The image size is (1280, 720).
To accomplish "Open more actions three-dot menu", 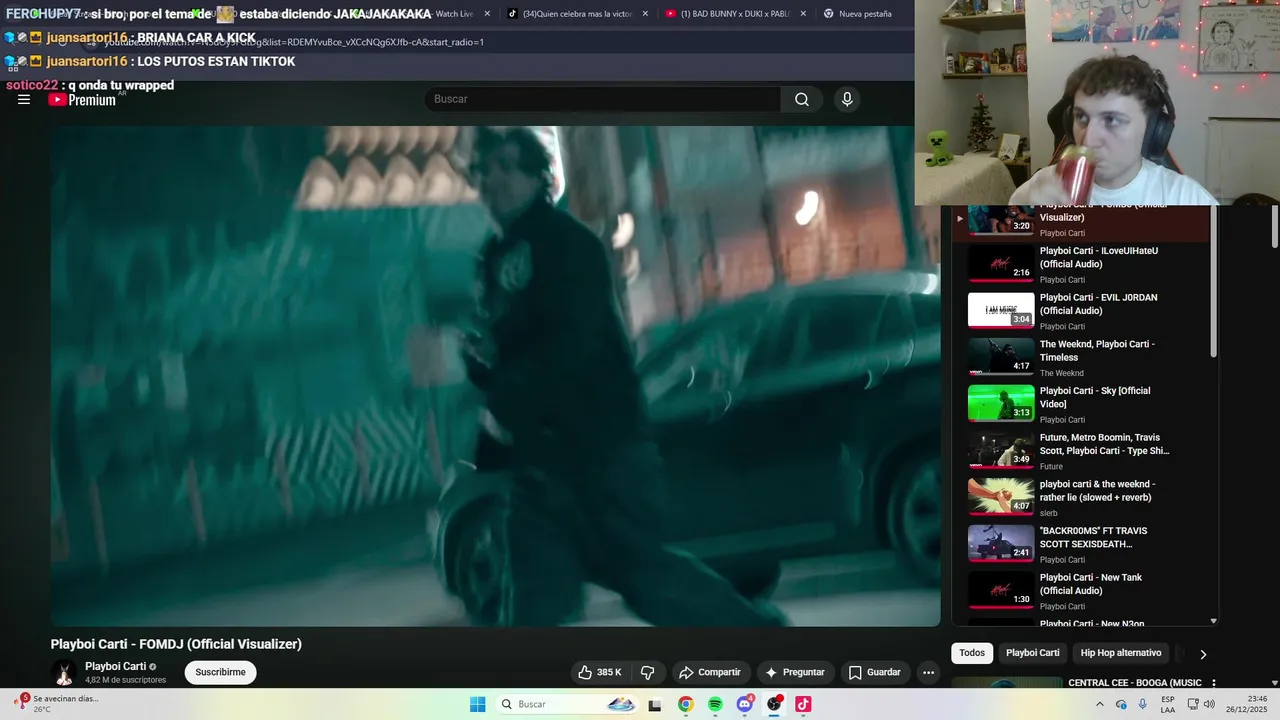I will [x=928, y=672].
